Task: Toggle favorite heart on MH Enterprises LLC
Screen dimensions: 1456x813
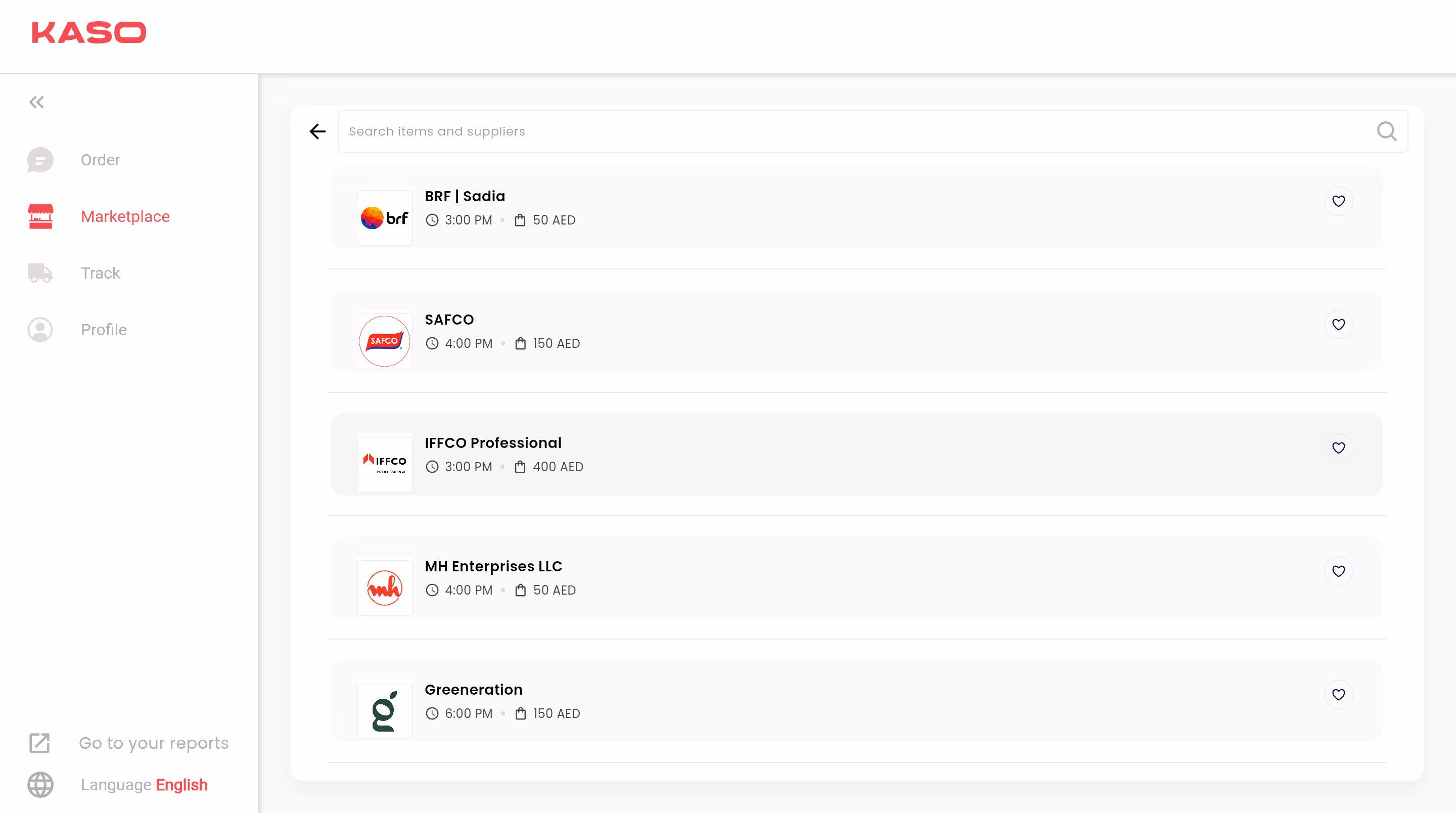Action: pyautogui.click(x=1338, y=571)
